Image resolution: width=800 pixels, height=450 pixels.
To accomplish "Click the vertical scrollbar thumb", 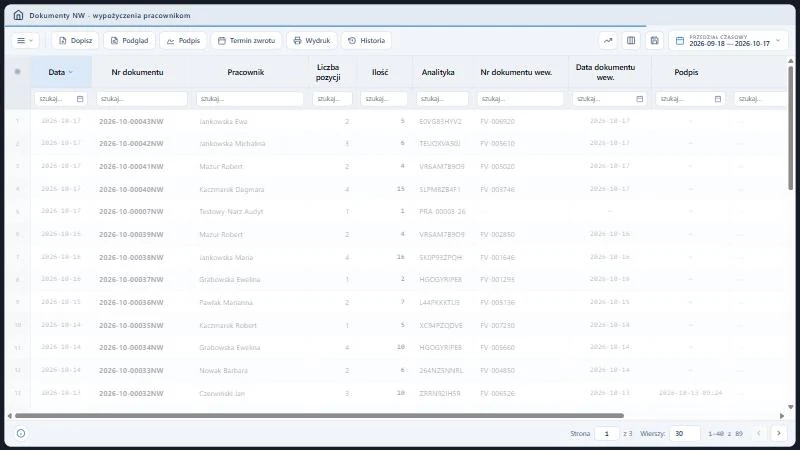I will point(790,128).
